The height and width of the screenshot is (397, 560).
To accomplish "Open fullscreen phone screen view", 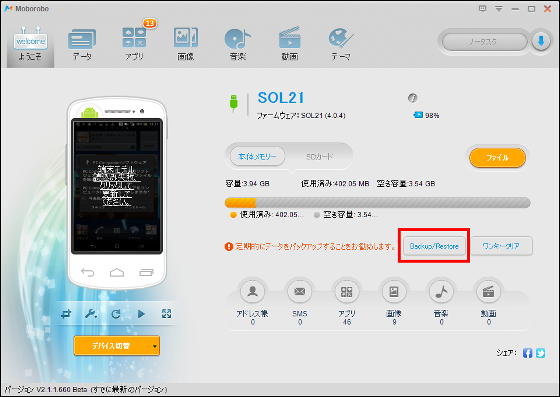I will tap(166, 314).
